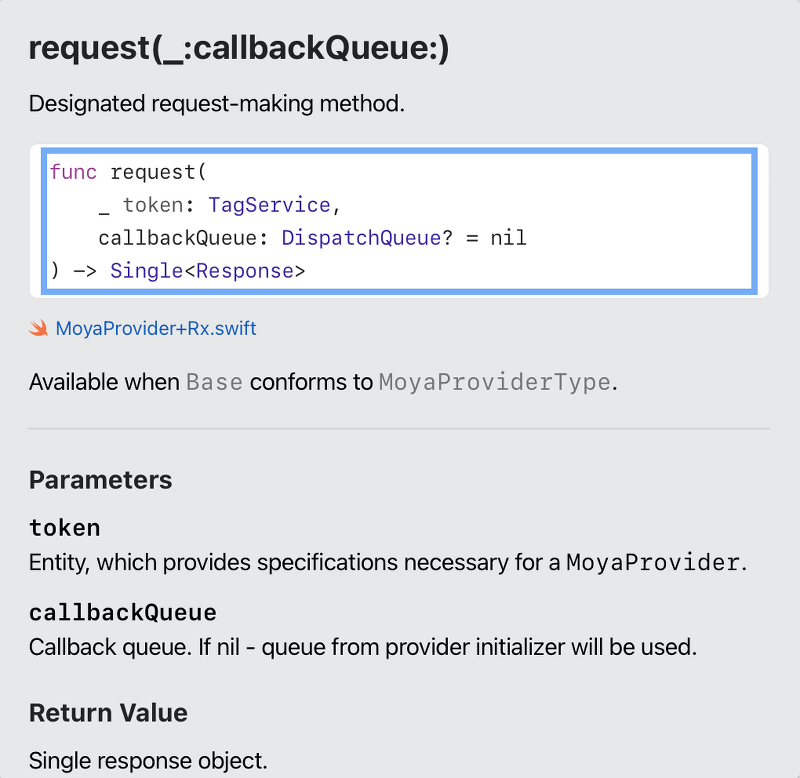Click the Return Value section heading
The image size is (800, 778).
108,713
